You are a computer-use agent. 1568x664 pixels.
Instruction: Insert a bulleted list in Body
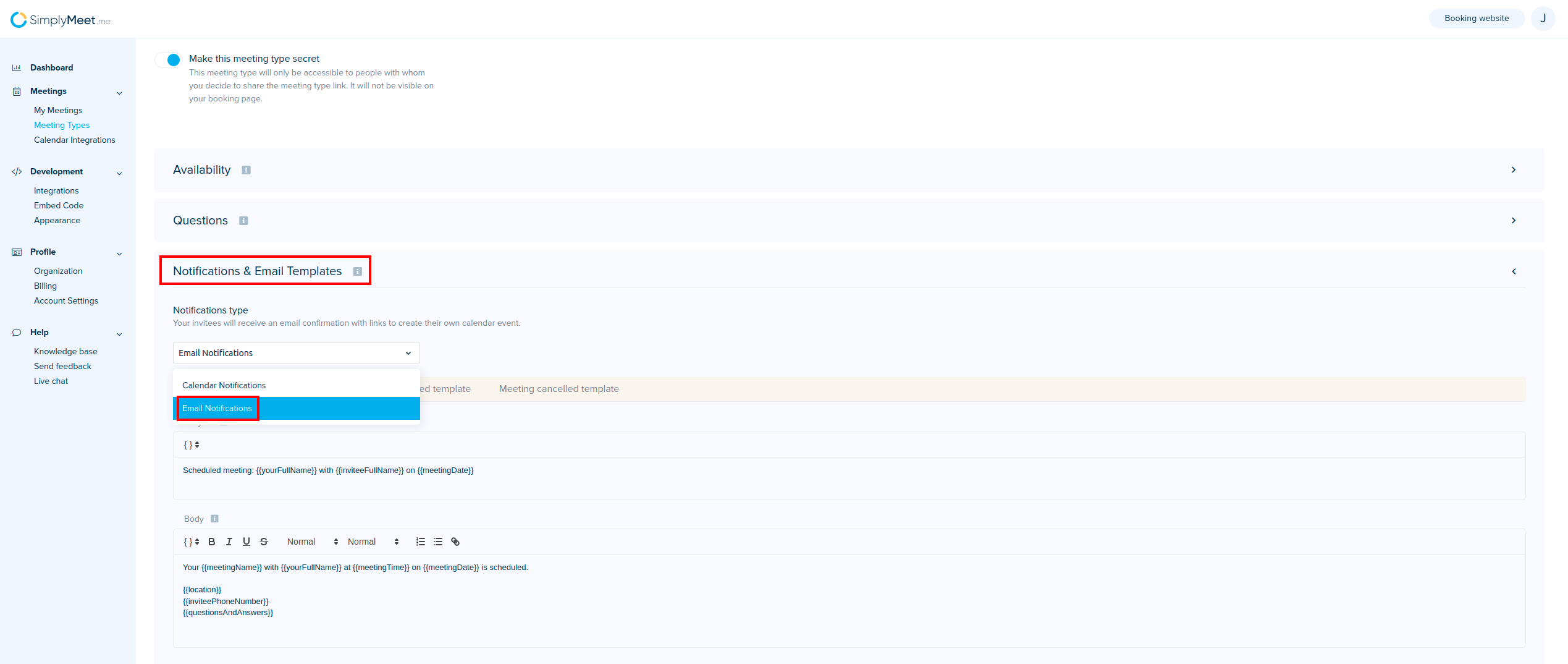pos(438,542)
